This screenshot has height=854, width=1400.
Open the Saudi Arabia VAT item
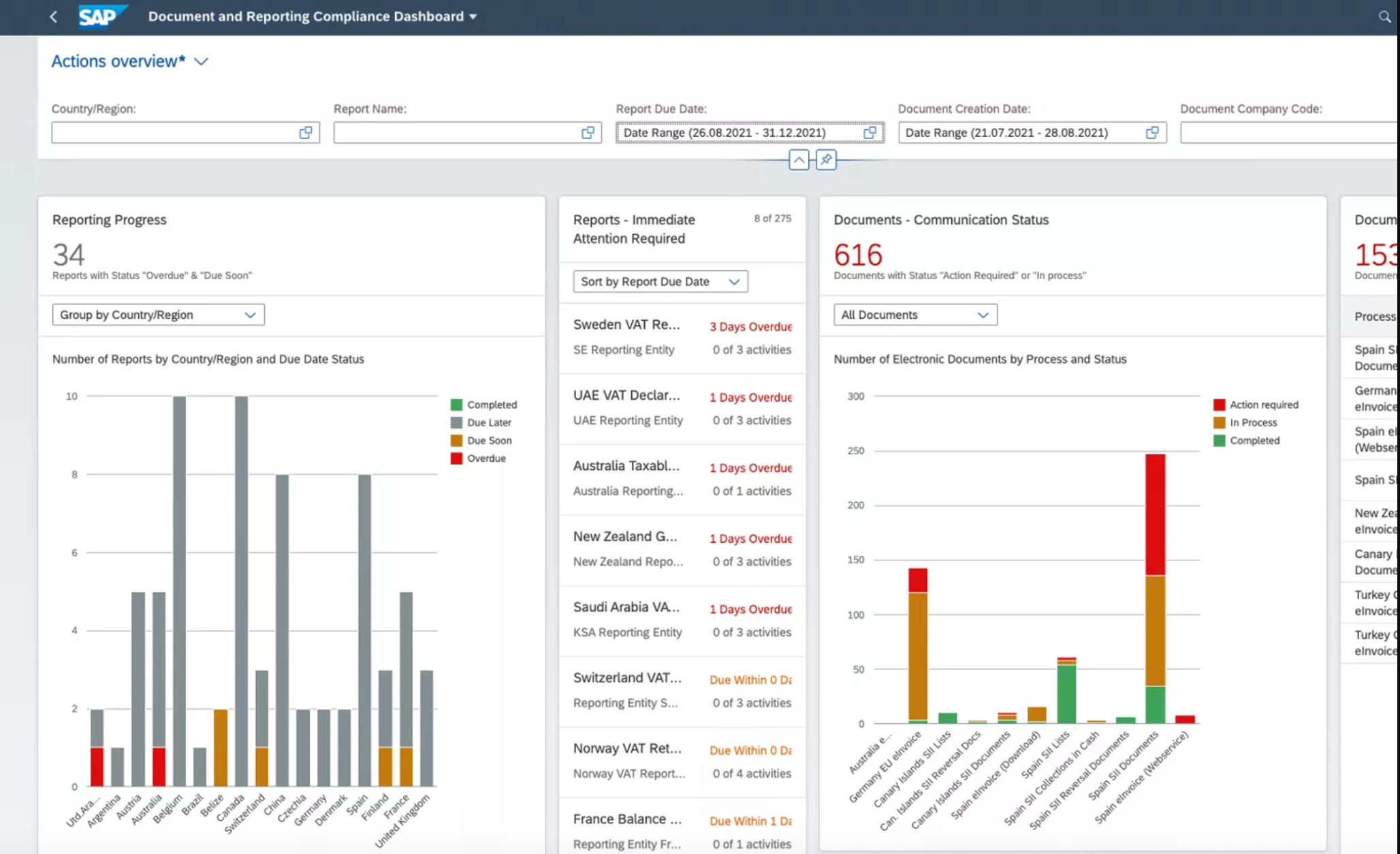point(682,620)
